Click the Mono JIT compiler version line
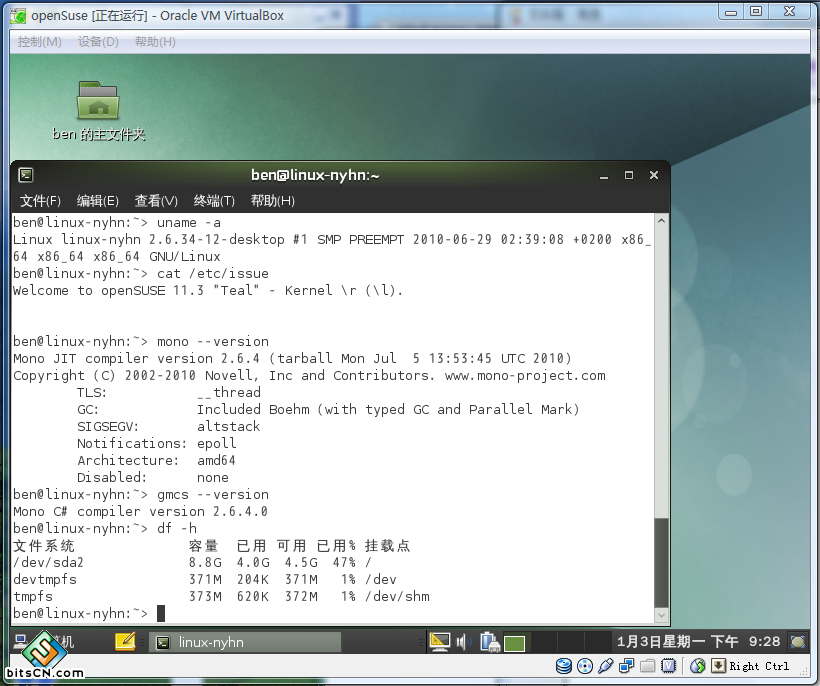This screenshot has height=686, width=820. tap(292, 359)
